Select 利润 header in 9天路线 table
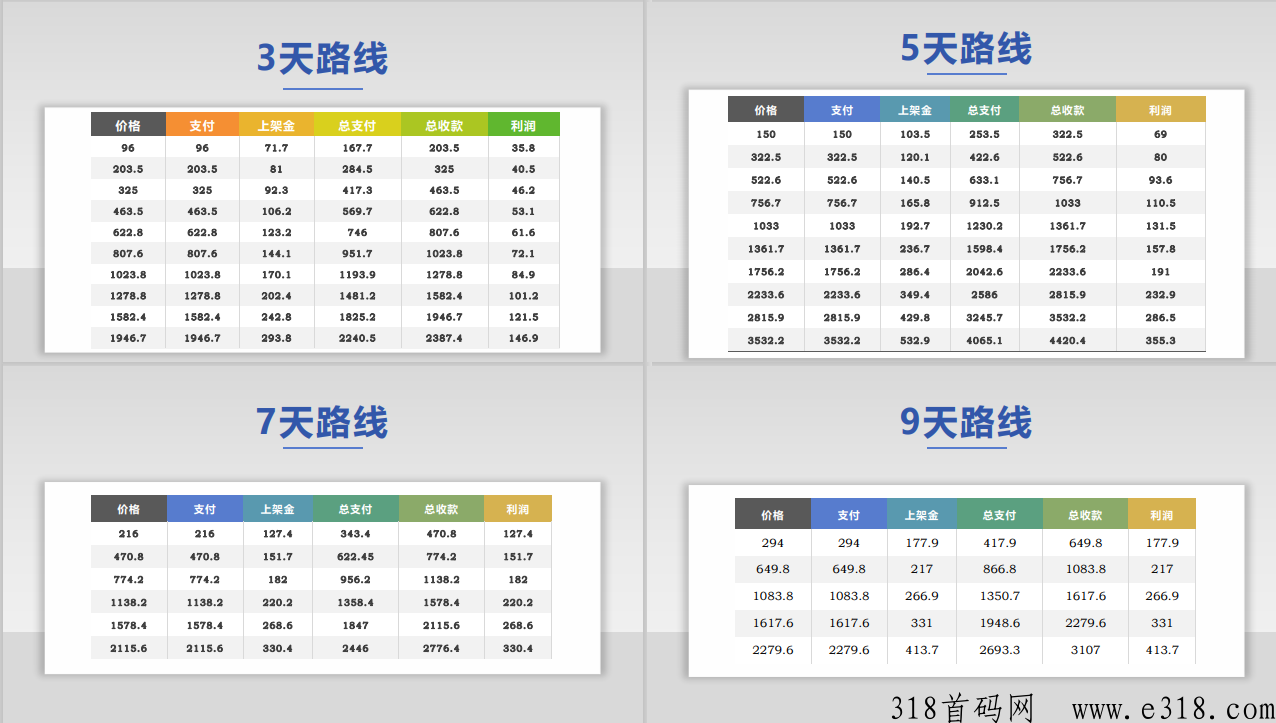The width and height of the screenshot is (1276, 723). 1161,515
